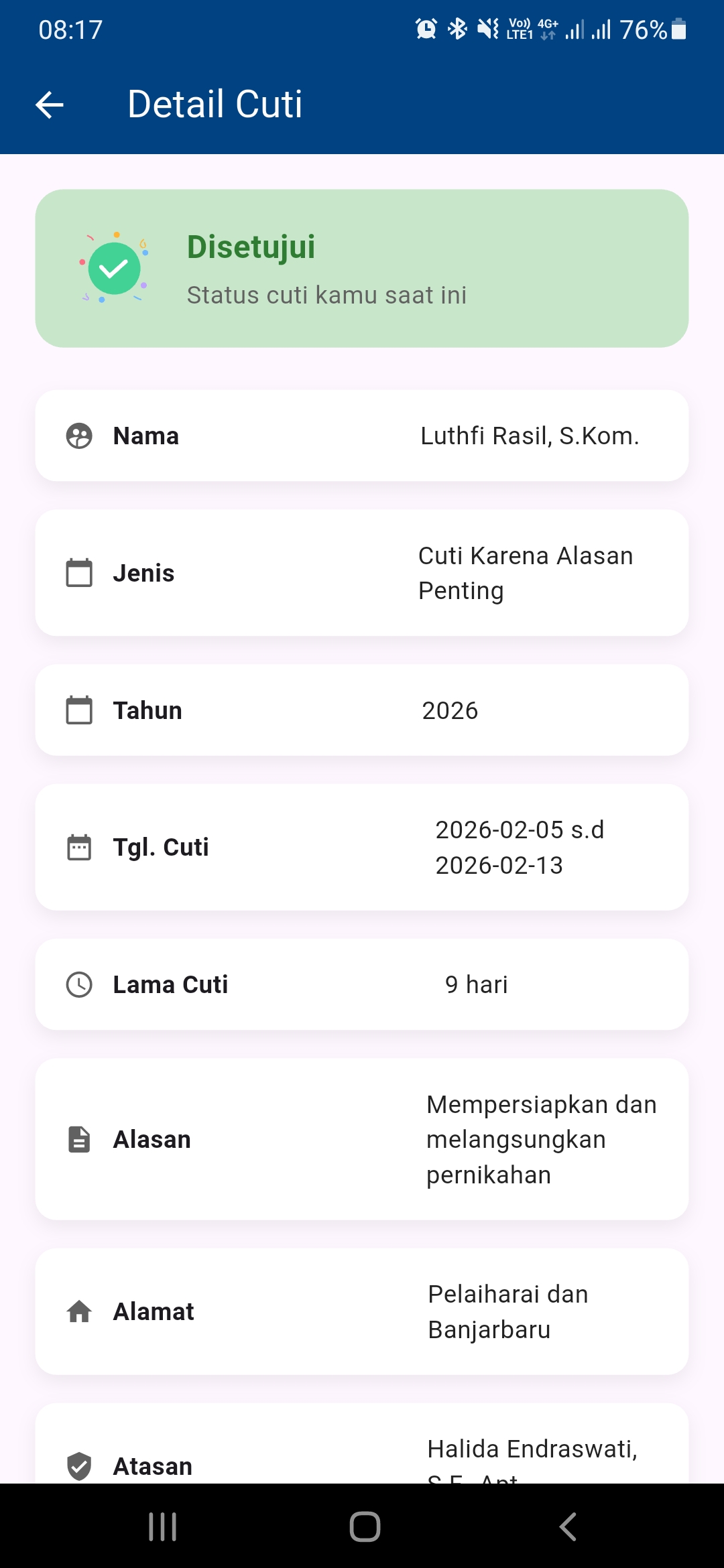Image resolution: width=724 pixels, height=1568 pixels.
Task: Tap the calendar icon beside Tahun
Action: pyautogui.click(x=79, y=710)
